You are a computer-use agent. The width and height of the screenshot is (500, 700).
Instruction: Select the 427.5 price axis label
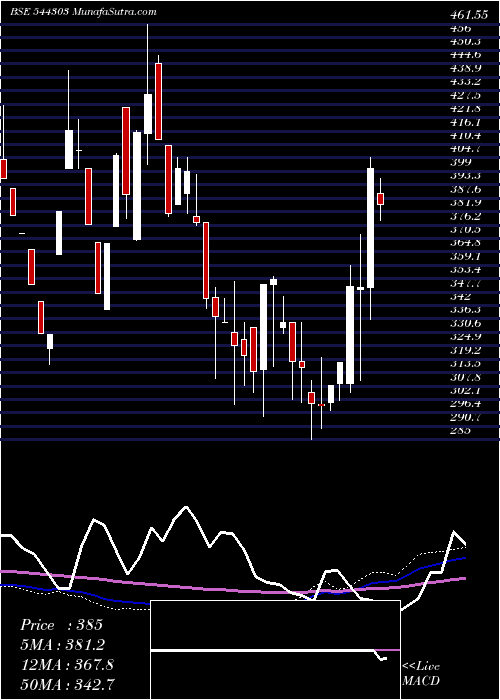(466, 95)
